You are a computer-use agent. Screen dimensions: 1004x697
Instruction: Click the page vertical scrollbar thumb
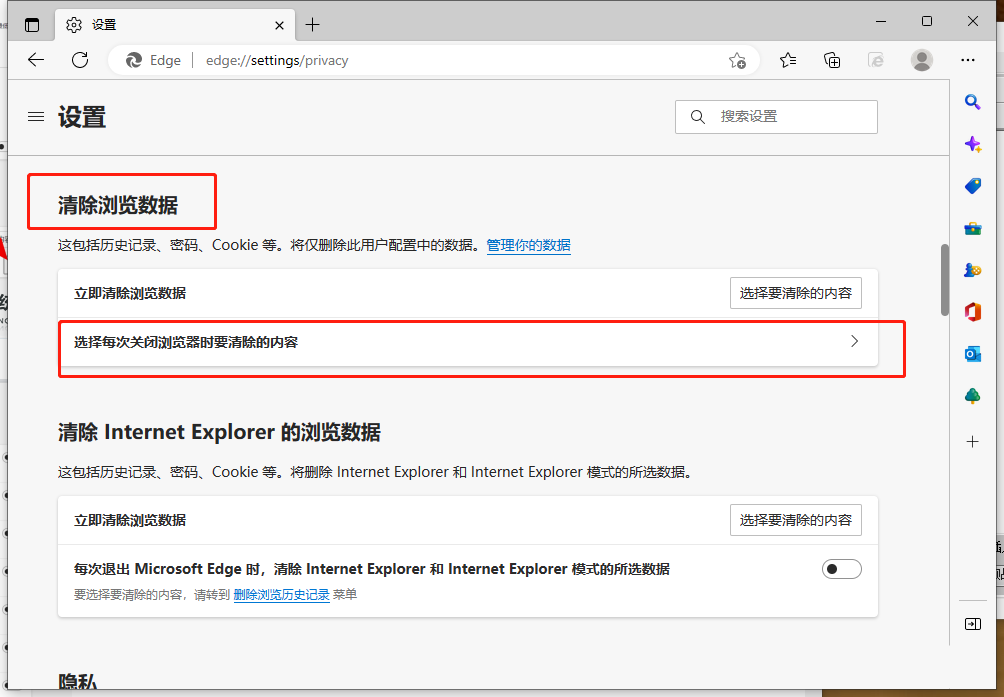coord(944,280)
